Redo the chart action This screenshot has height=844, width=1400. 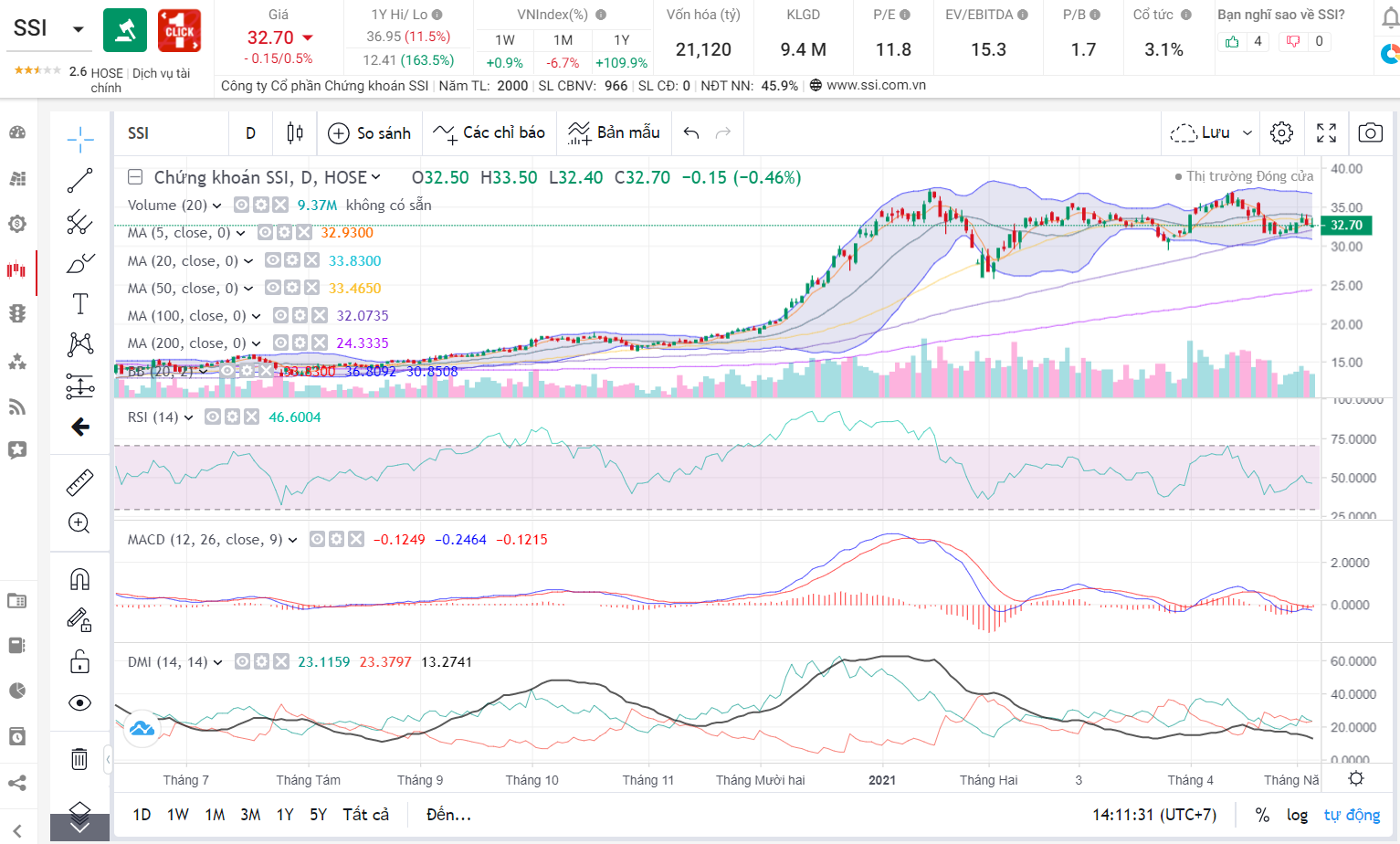723,133
